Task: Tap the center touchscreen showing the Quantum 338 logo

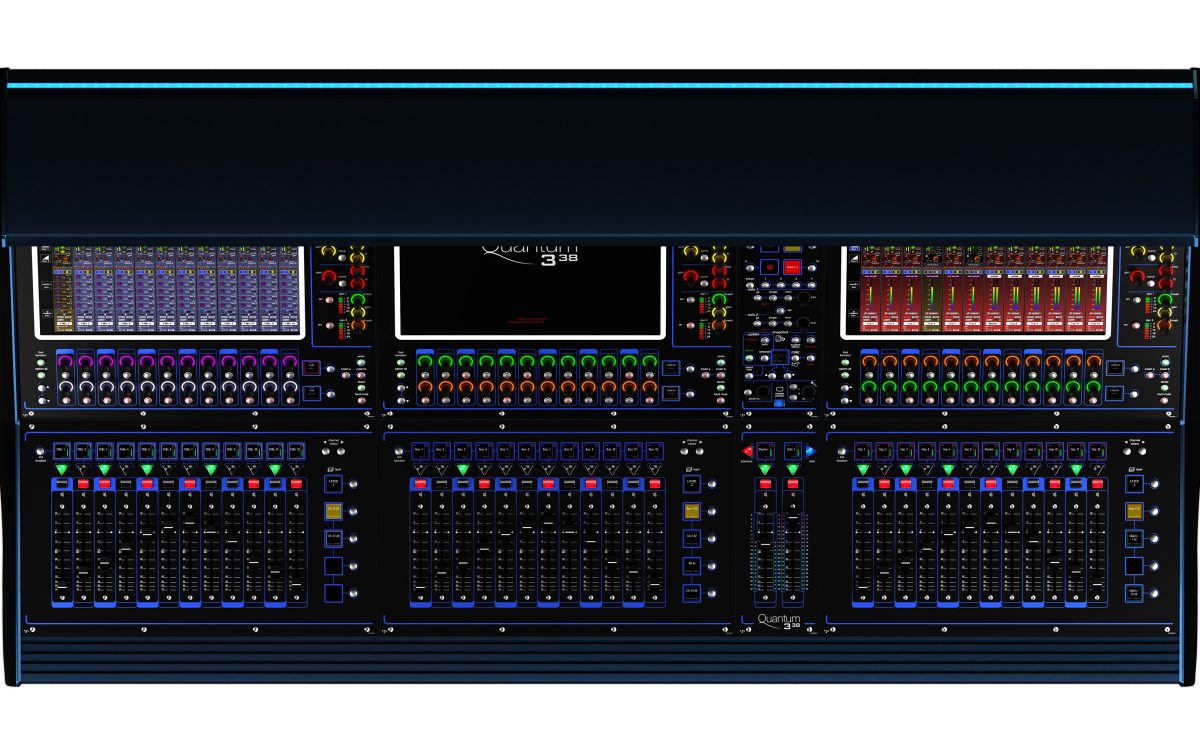Action: click(530, 290)
